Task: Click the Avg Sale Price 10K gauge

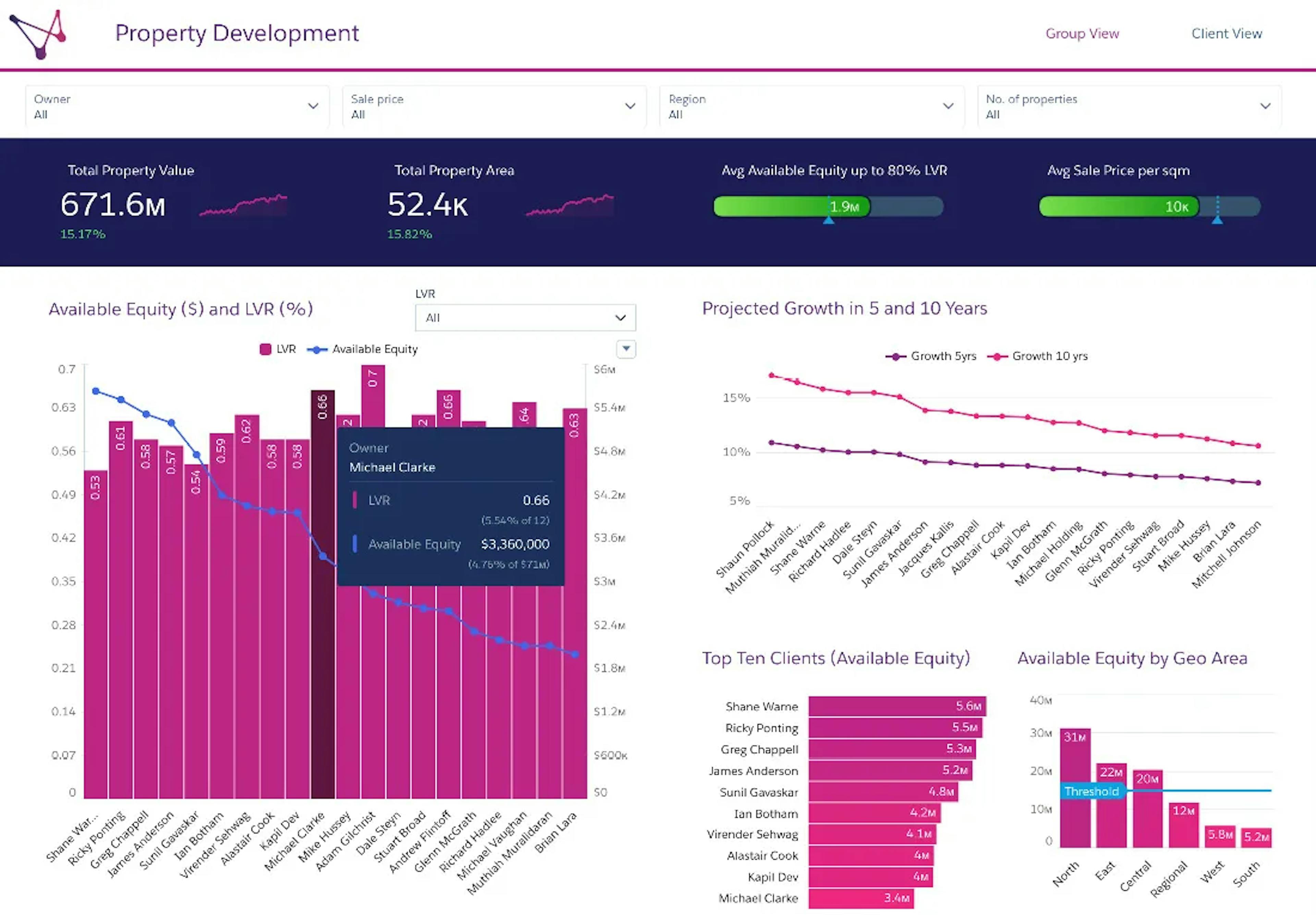Action: tap(1118, 206)
